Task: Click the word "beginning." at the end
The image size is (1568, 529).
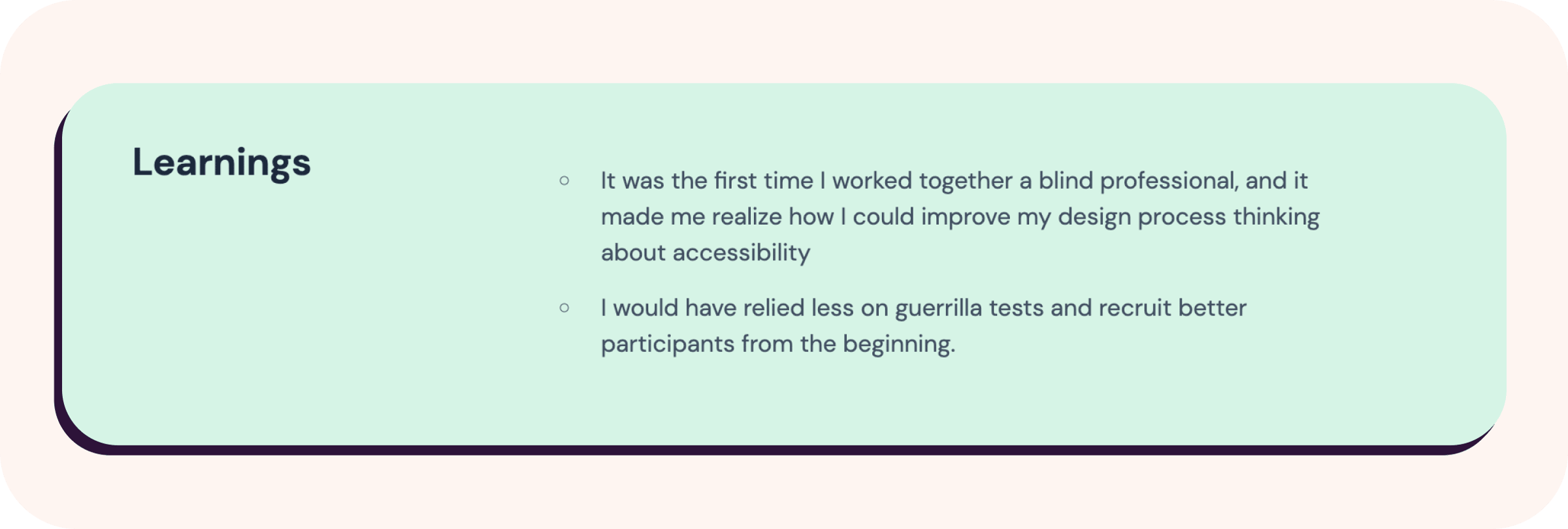Action: click(898, 344)
